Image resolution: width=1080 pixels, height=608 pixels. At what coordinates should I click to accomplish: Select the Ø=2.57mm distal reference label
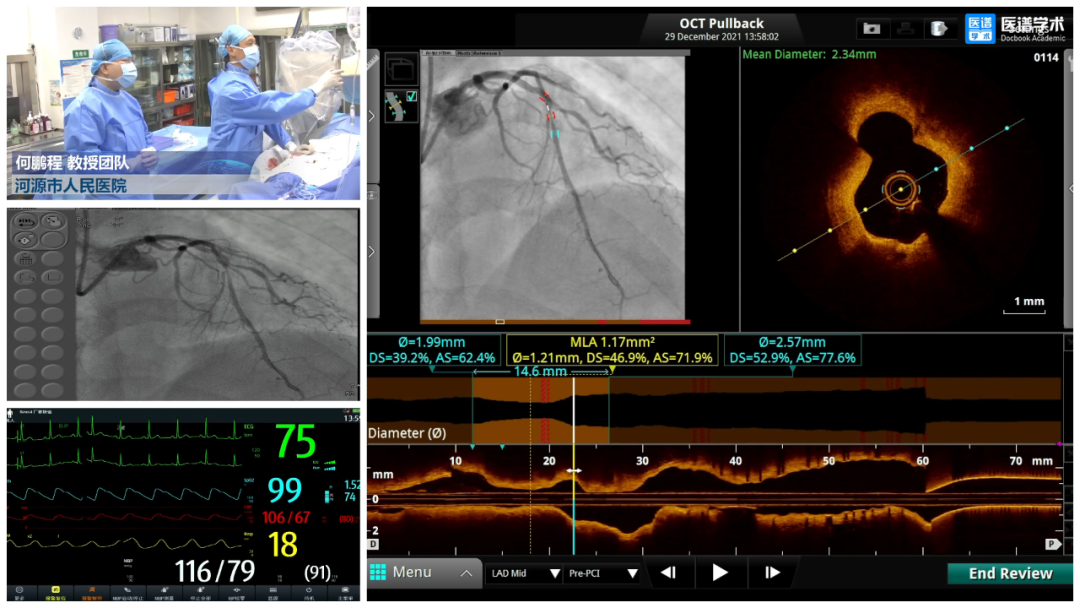tap(792, 349)
